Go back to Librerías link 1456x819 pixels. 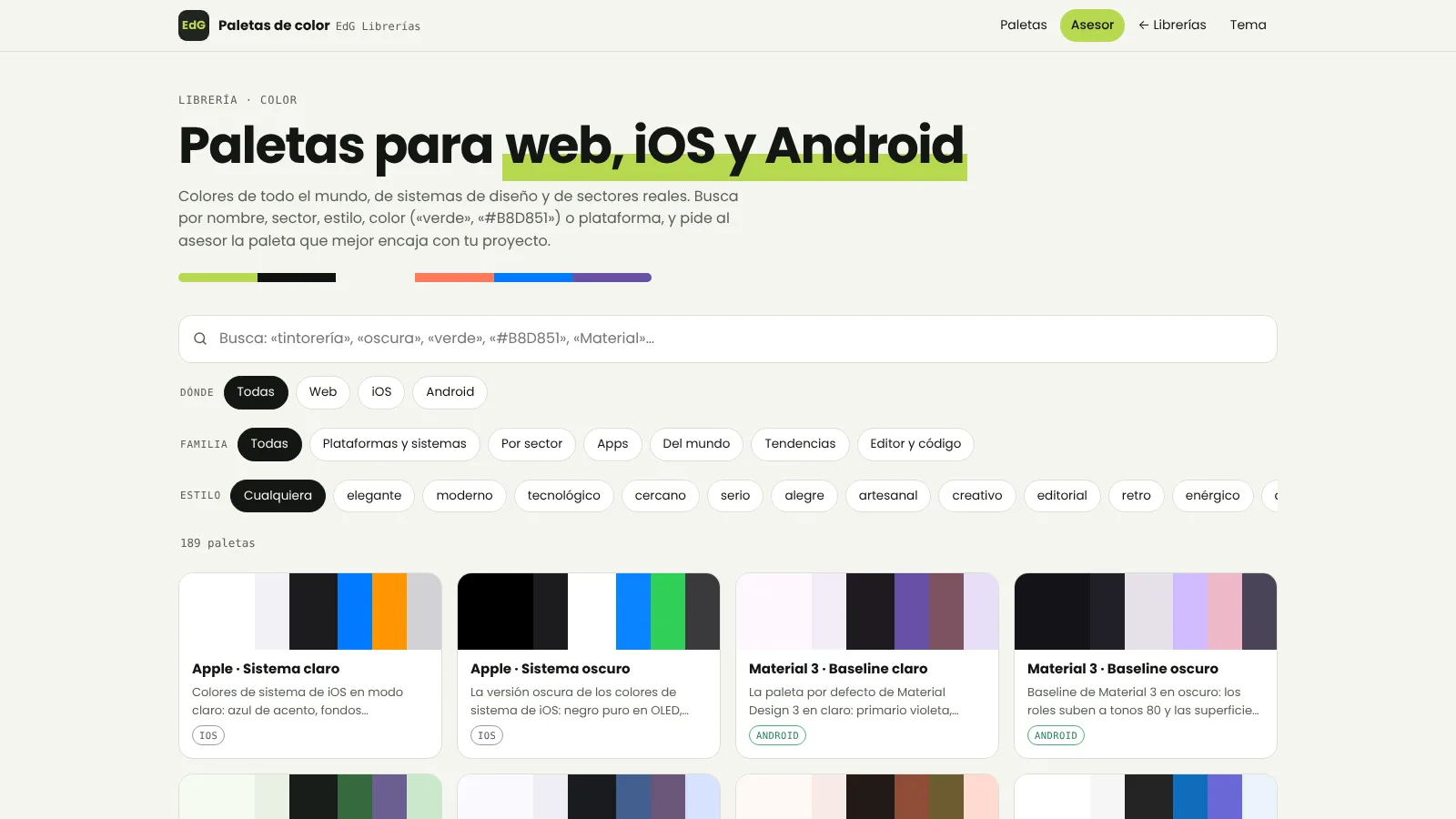point(1172,25)
